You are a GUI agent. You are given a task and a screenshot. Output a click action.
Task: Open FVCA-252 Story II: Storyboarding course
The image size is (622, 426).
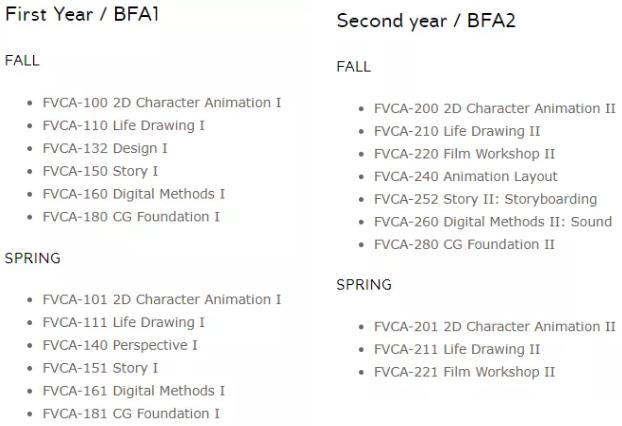pyautogui.click(x=486, y=199)
